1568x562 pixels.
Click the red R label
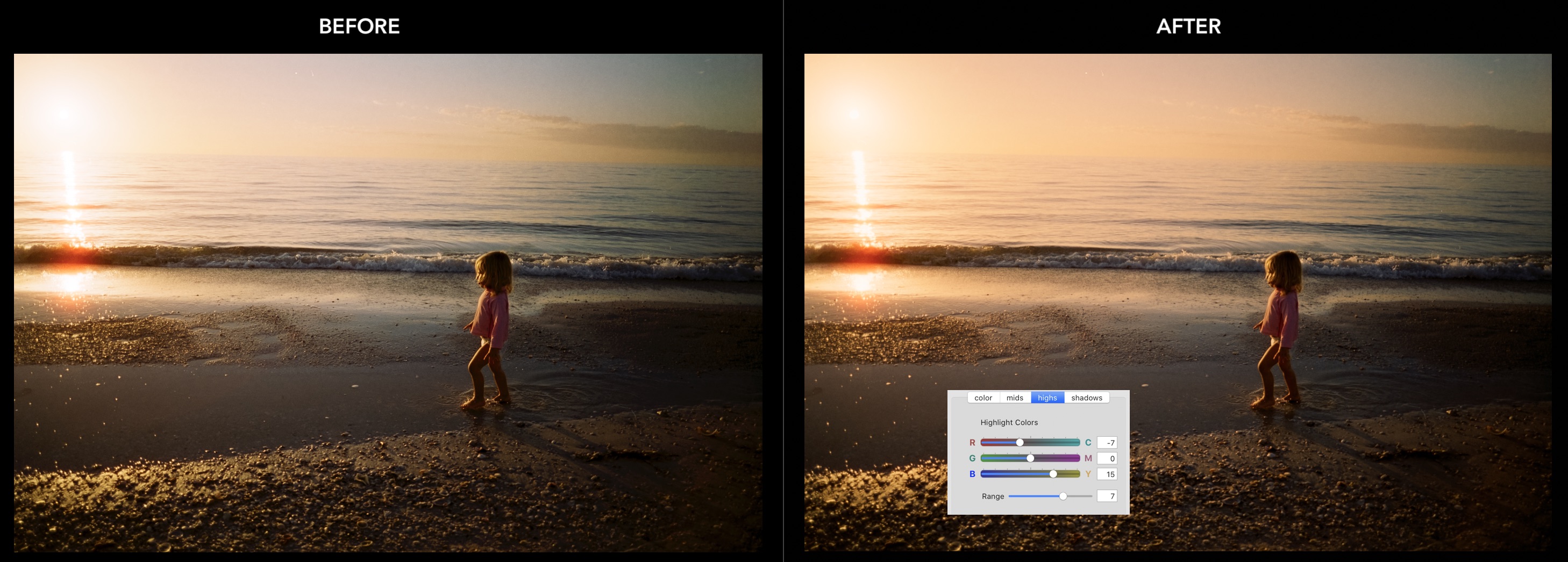pyautogui.click(x=972, y=443)
